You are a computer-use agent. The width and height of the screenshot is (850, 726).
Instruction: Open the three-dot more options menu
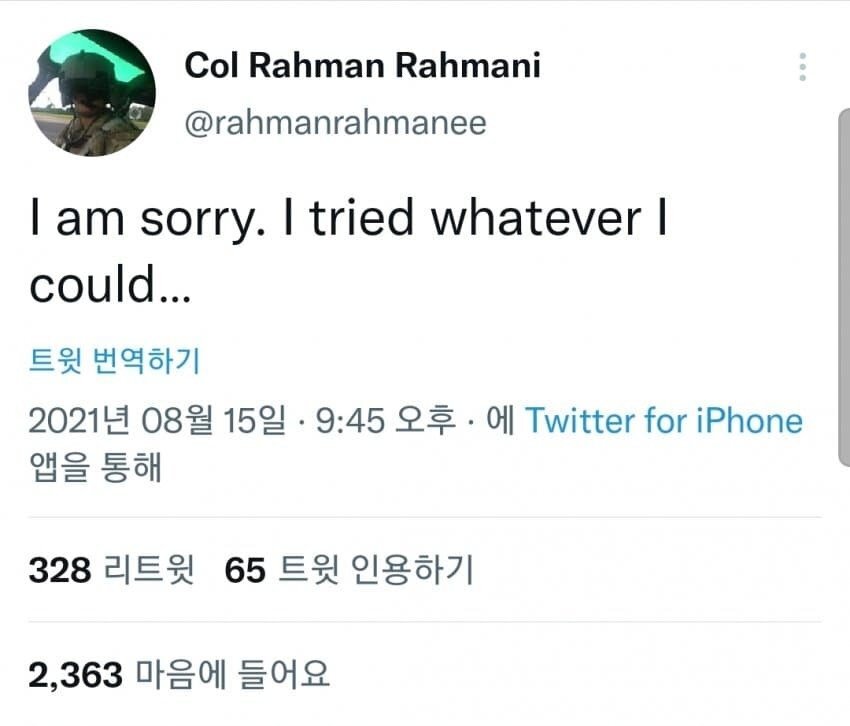(801, 67)
